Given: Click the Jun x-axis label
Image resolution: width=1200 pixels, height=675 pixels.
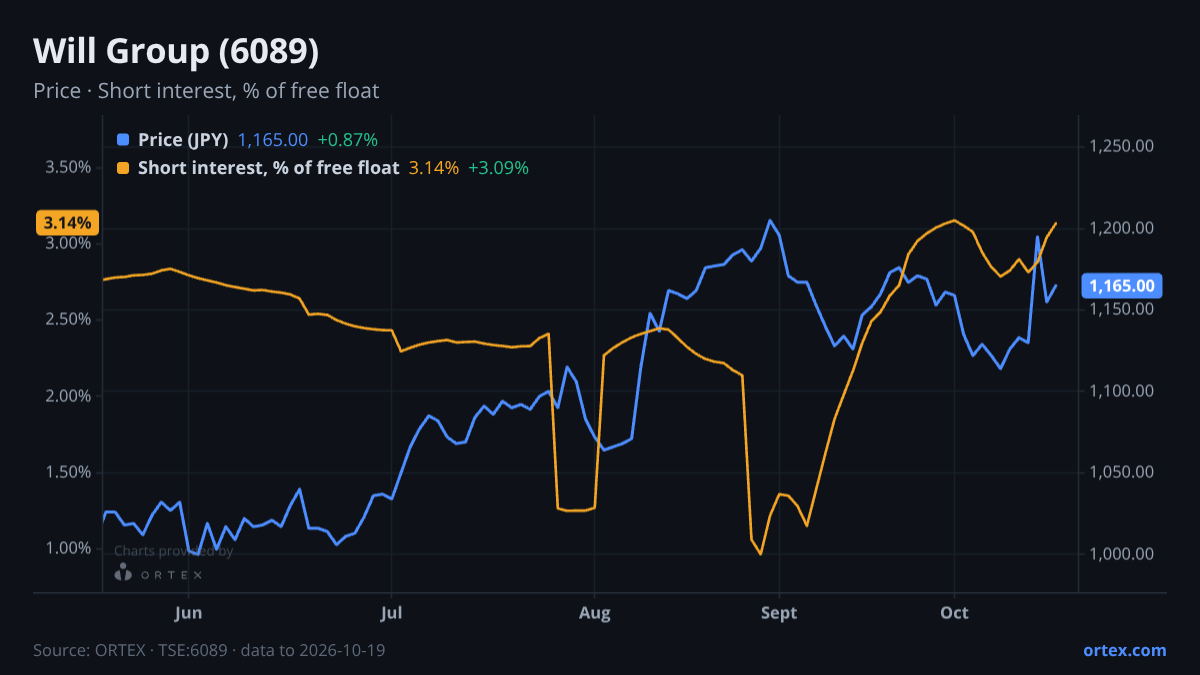Looking at the screenshot, I should [188, 613].
